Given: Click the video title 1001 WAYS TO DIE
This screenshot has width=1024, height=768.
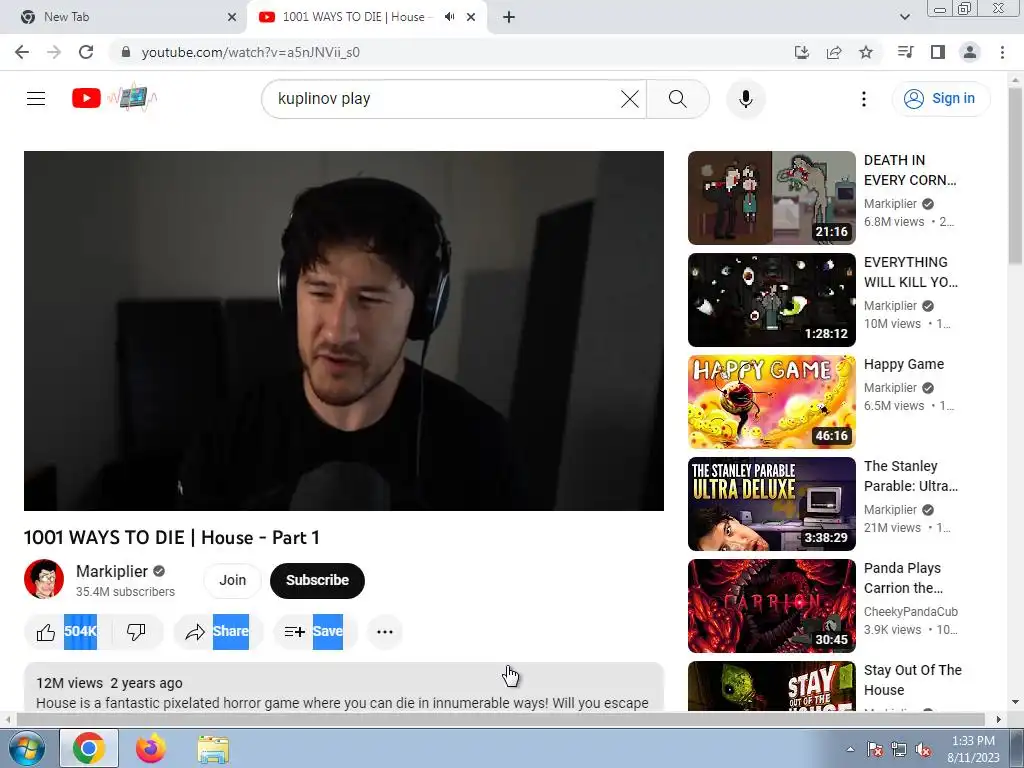Looking at the screenshot, I should (x=172, y=537).
